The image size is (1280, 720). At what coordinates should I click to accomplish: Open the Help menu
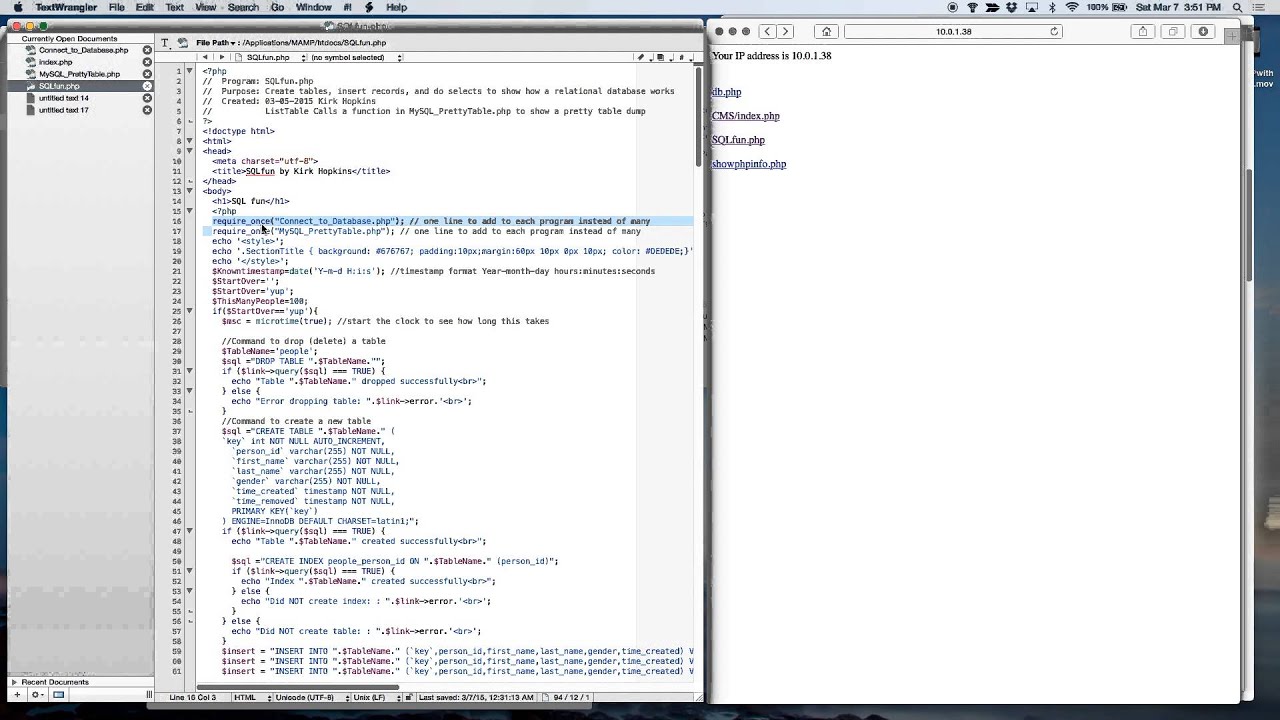click(397, 7)
